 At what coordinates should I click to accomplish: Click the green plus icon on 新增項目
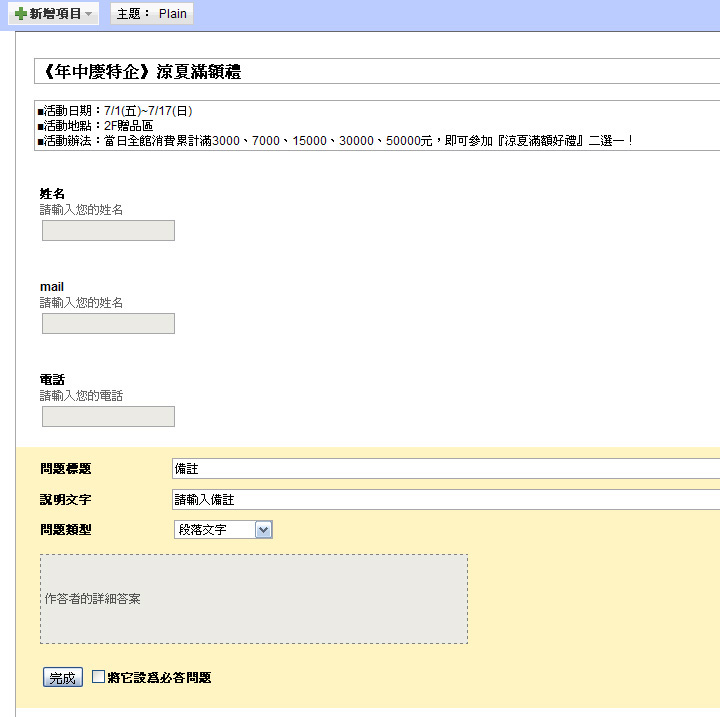[21, 14]
